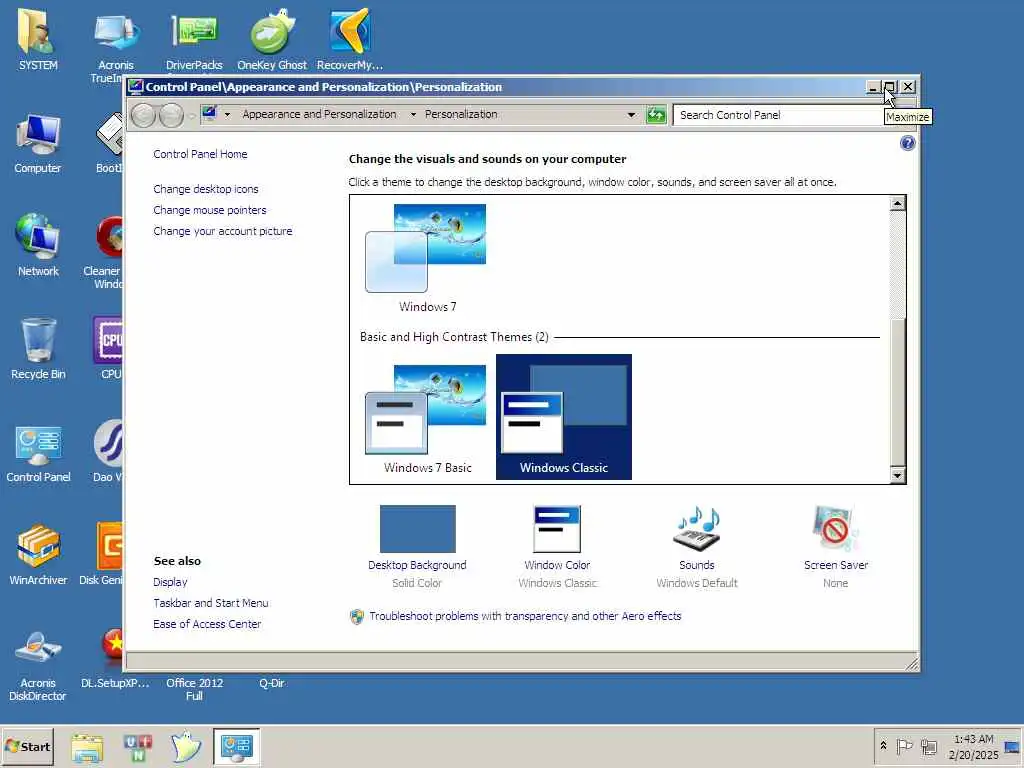The image size is (1024, 768).
Task: Select the Q-Dir desktop icon label
Action: tap(272, 683)
